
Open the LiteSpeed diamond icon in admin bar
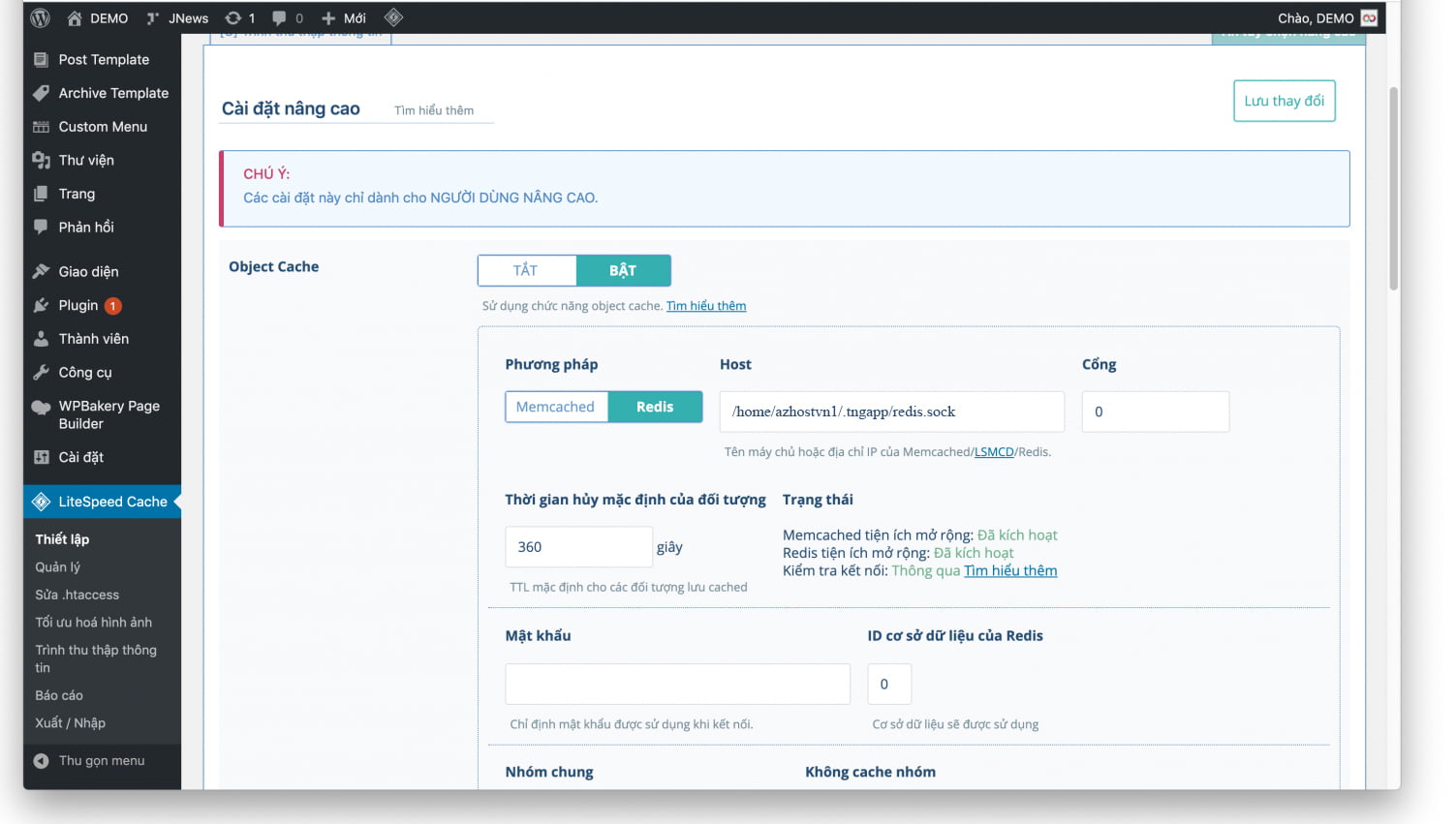[393, 17]
